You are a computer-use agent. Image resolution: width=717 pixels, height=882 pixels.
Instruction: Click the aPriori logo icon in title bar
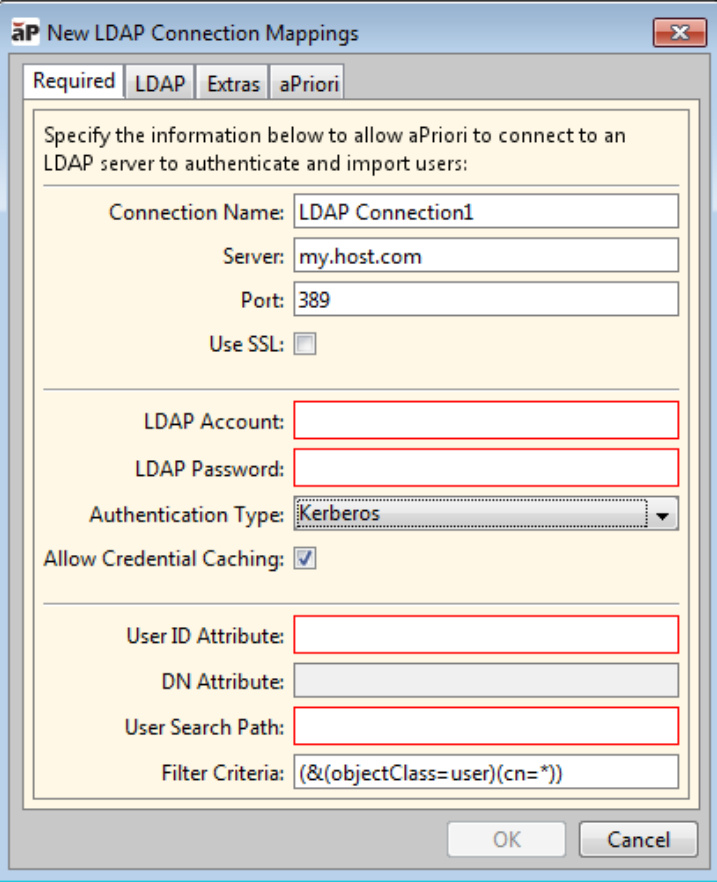pyautogui.click(x=24, y=33)
